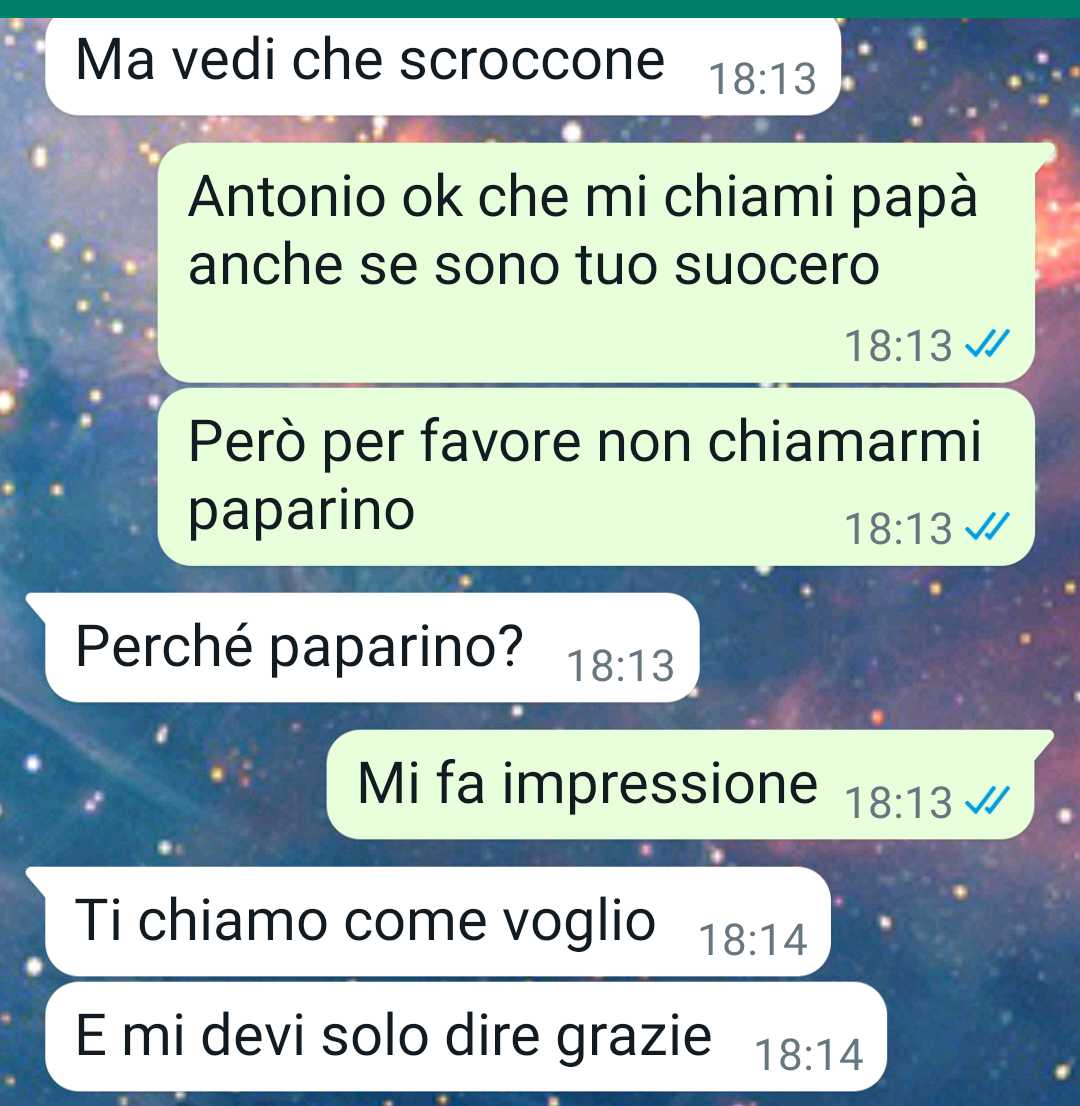1080x1106 pixels.
Task: Tap the 'Mi fa impressione' message bubble
Action: [680, 784]
